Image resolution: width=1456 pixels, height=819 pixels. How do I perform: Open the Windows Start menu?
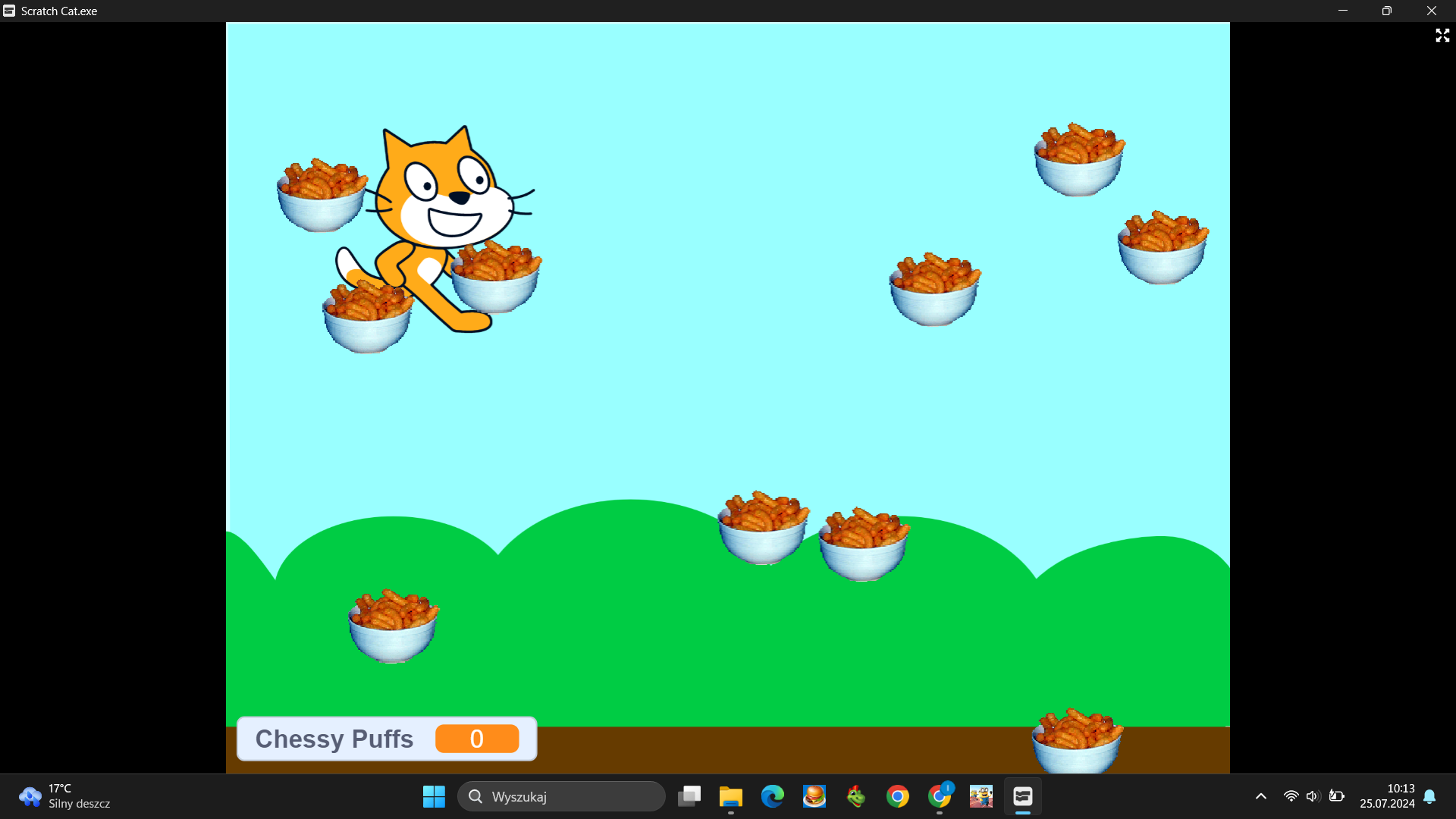point(434,796)
